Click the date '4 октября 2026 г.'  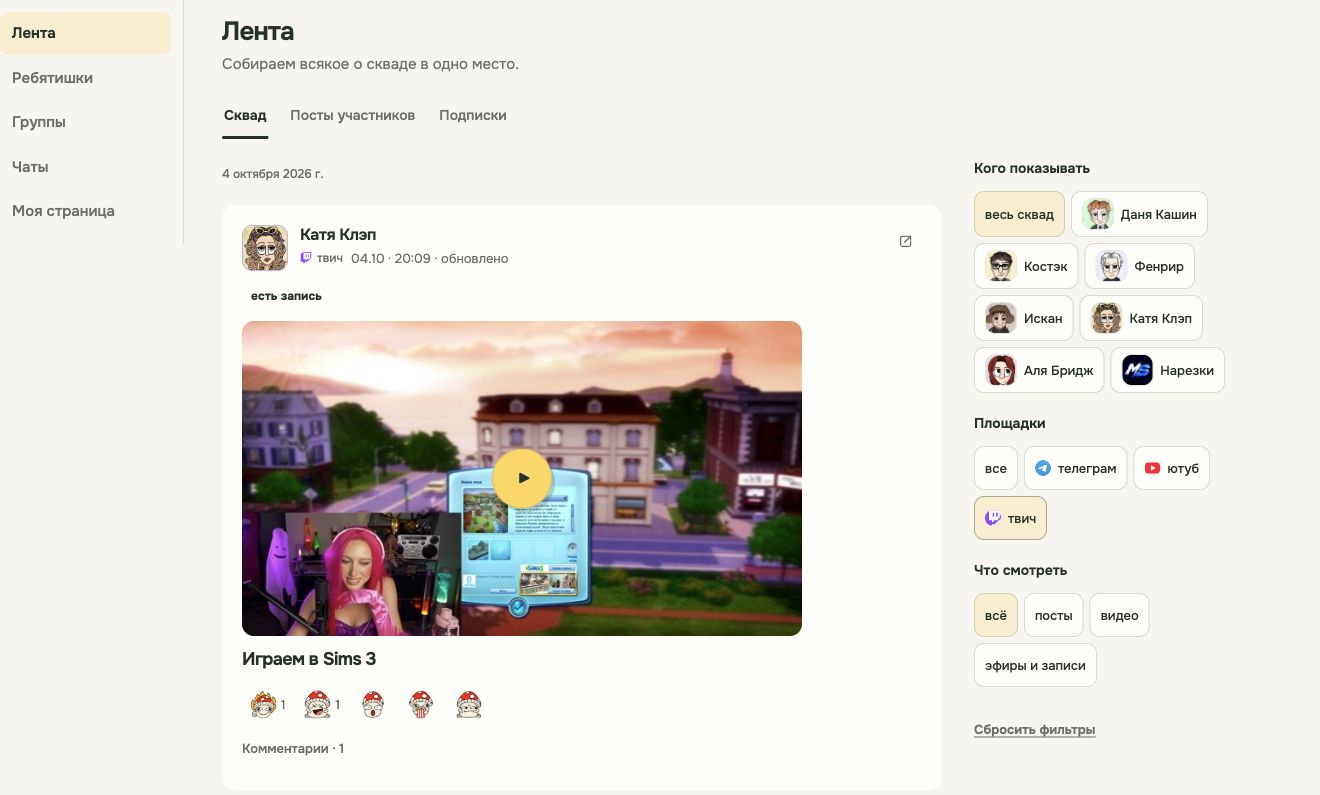[x=273, y=174]
